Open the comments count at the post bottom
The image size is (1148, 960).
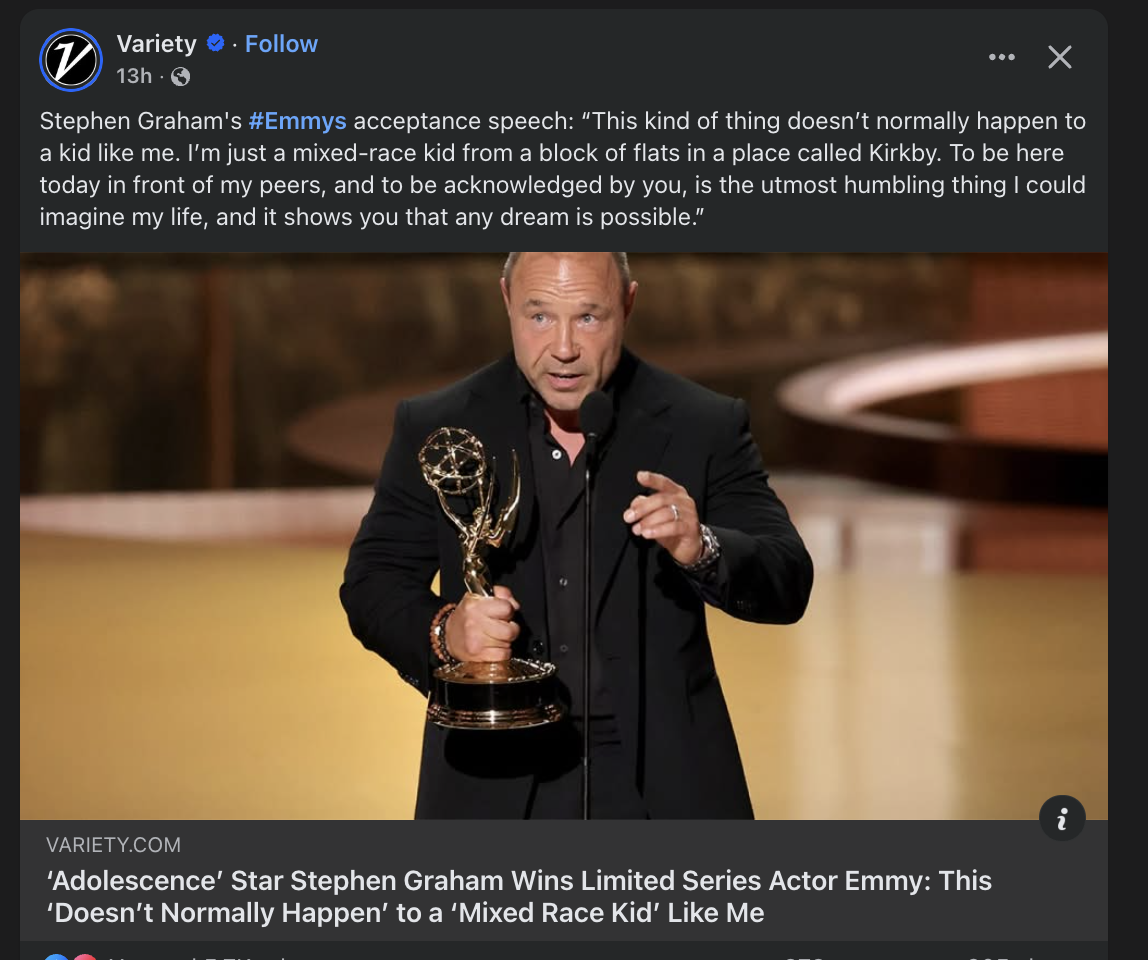click(x=804, y=956)
